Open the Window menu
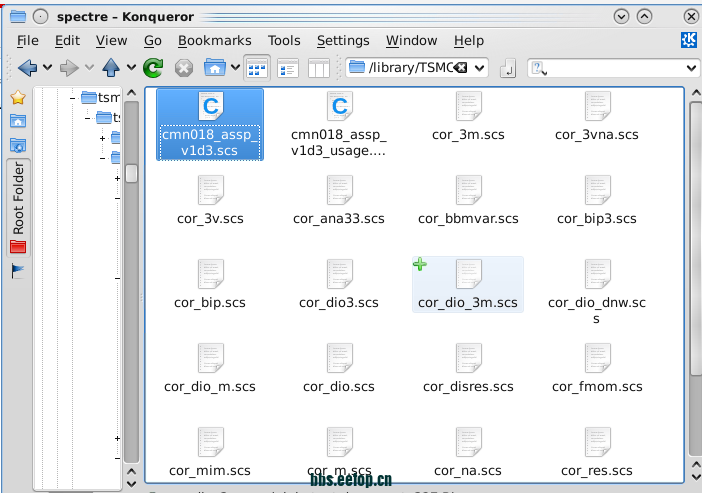 411,41
